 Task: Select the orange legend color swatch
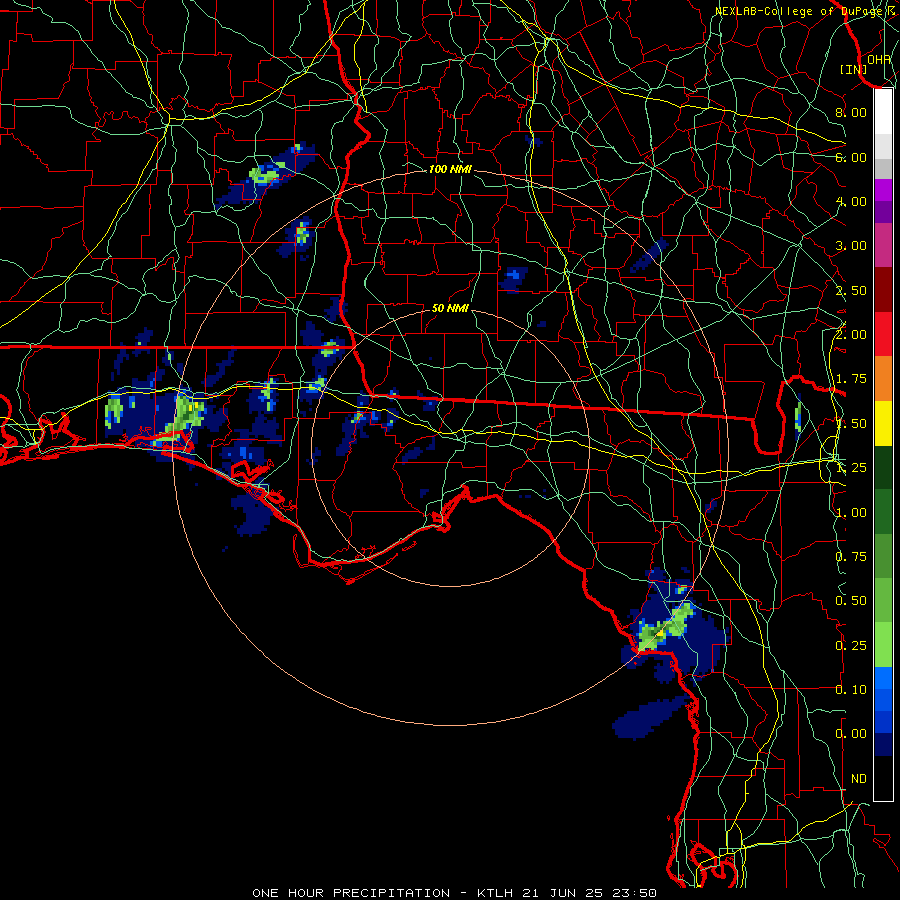883,378
